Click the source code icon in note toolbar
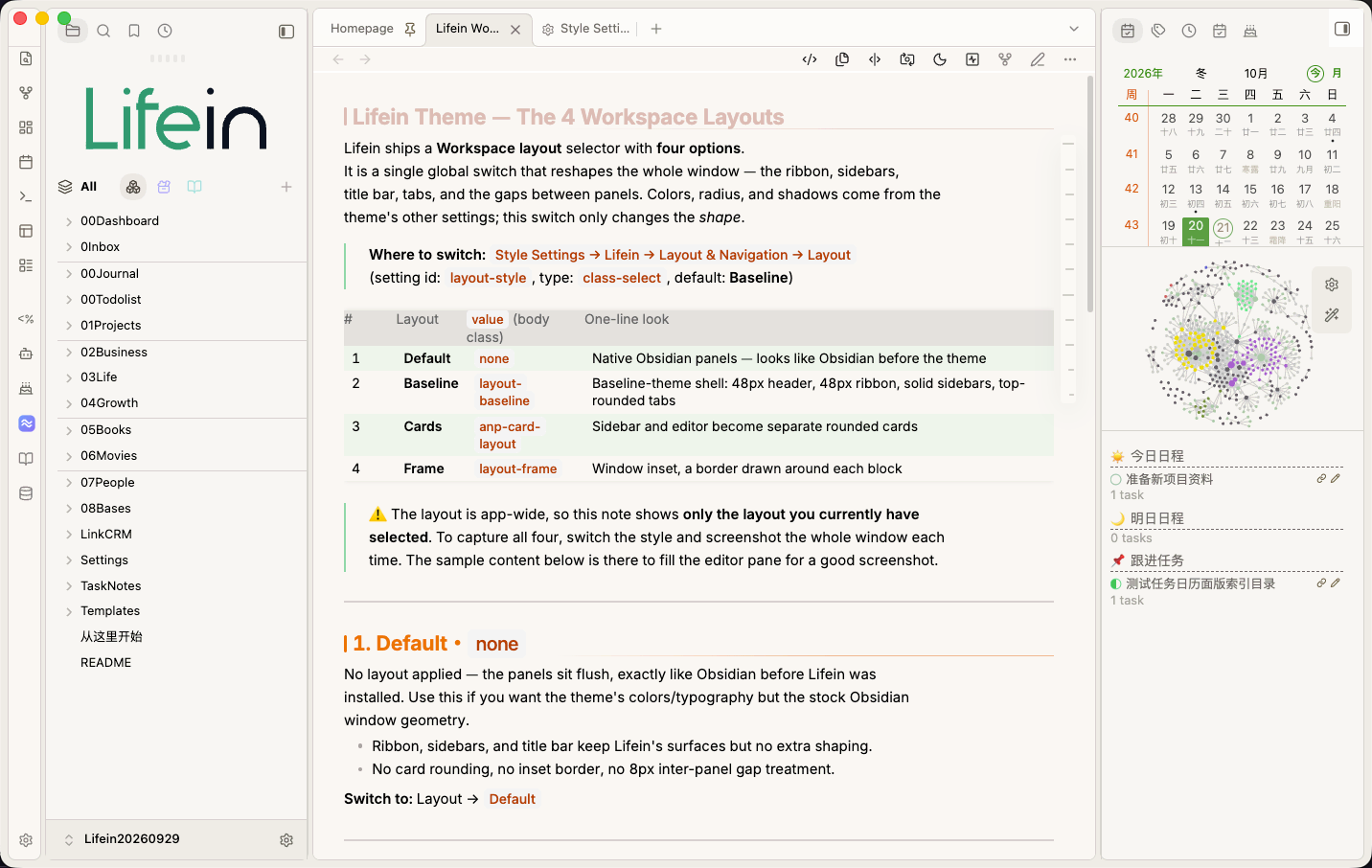The image size is (1372, 868). coord(810,59)
